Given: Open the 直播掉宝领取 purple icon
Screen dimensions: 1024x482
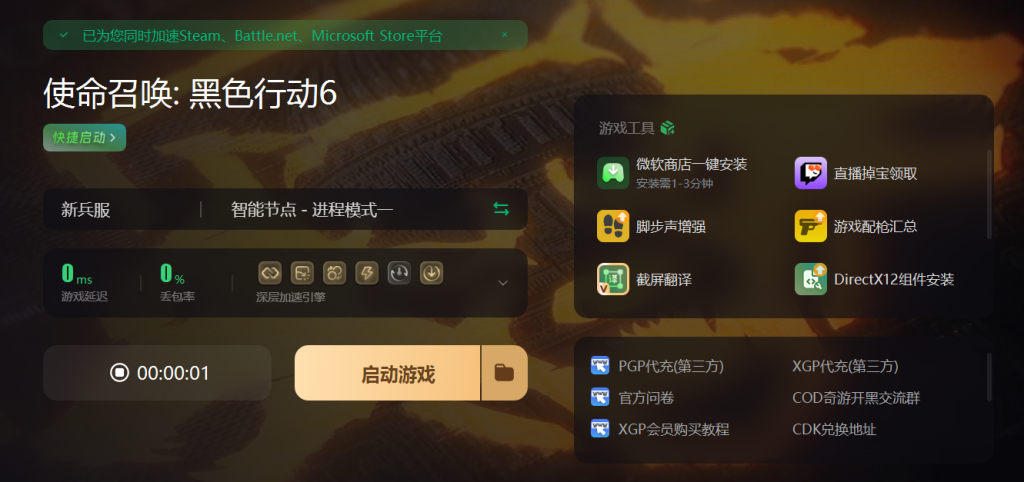Looking at the screenshot, I should pos(810,173).
